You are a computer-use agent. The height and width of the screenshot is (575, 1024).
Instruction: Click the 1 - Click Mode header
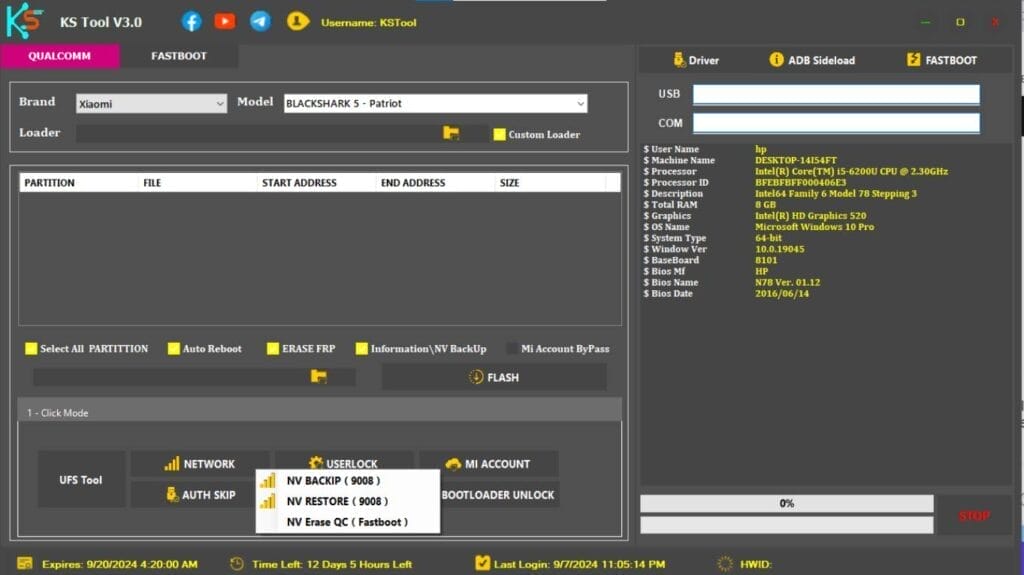click(x=319, y=412)
